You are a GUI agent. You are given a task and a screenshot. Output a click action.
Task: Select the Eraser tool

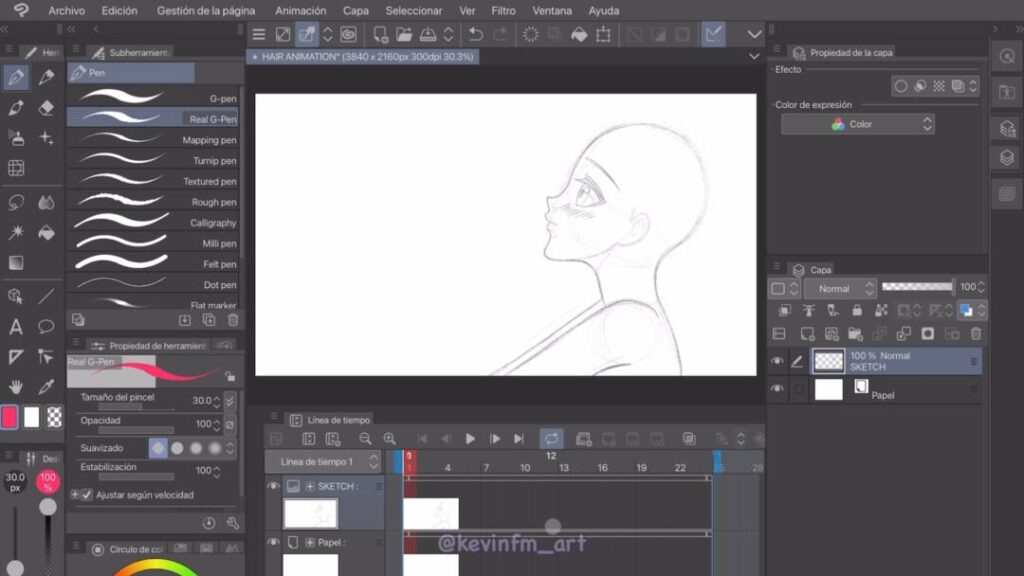(46, 107)
